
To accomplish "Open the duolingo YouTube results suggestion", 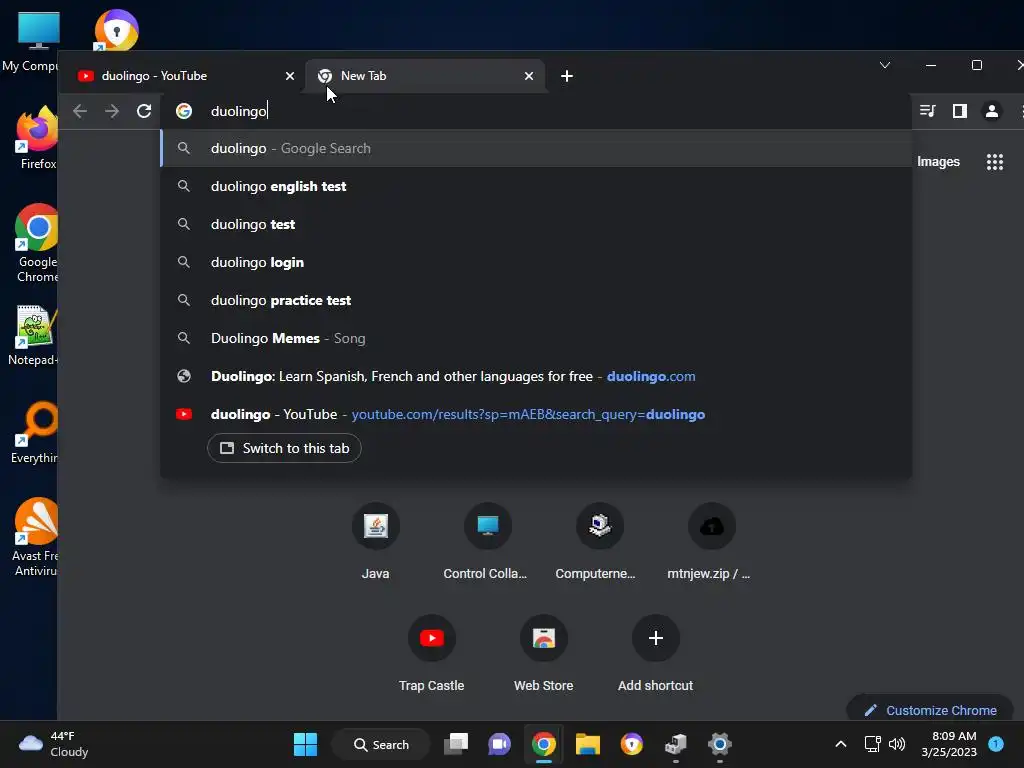I will [x=536, y=414].
